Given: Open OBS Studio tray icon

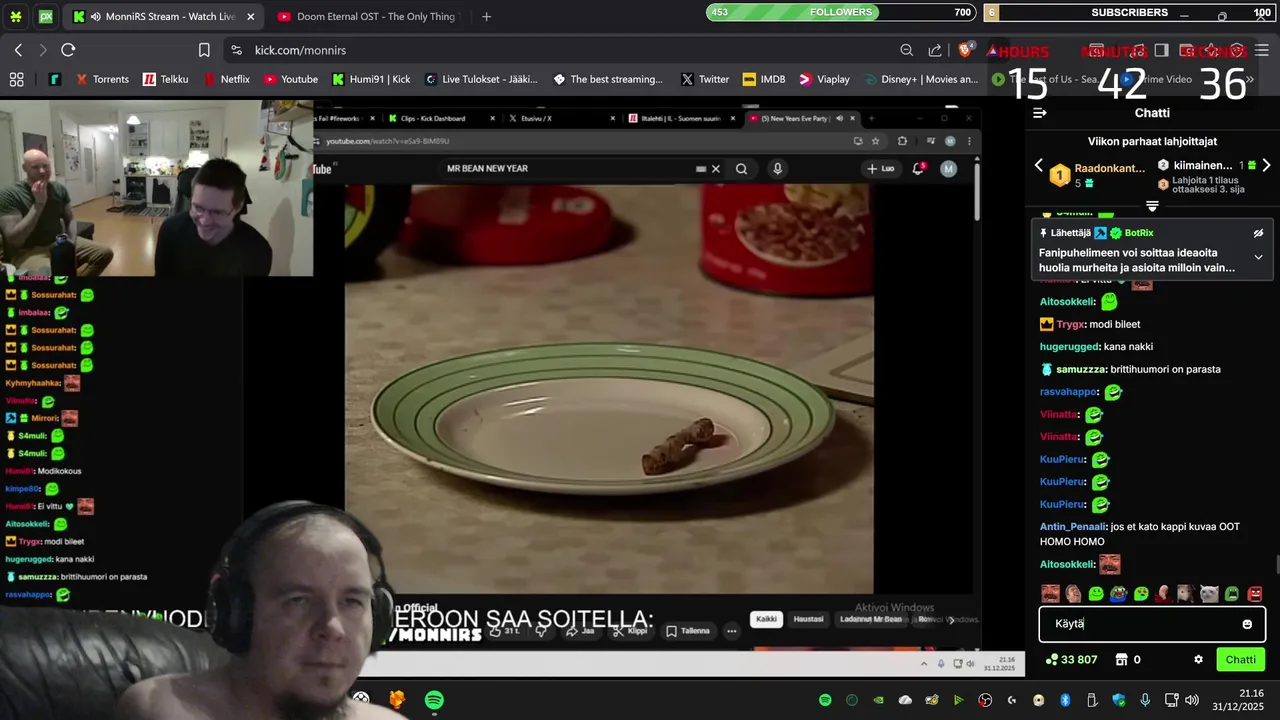Looking at the screenshot, I should tap(985, 700).
